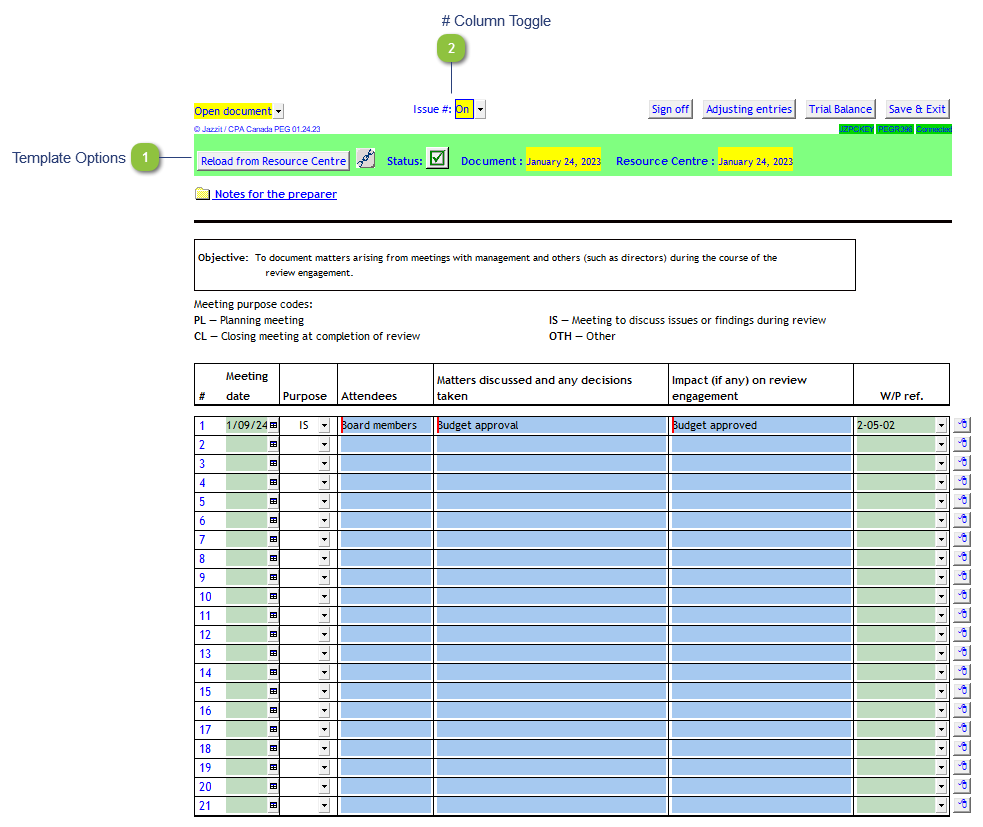
Task: Click the mouse icon at end of row 21
Action: [962, 804]
